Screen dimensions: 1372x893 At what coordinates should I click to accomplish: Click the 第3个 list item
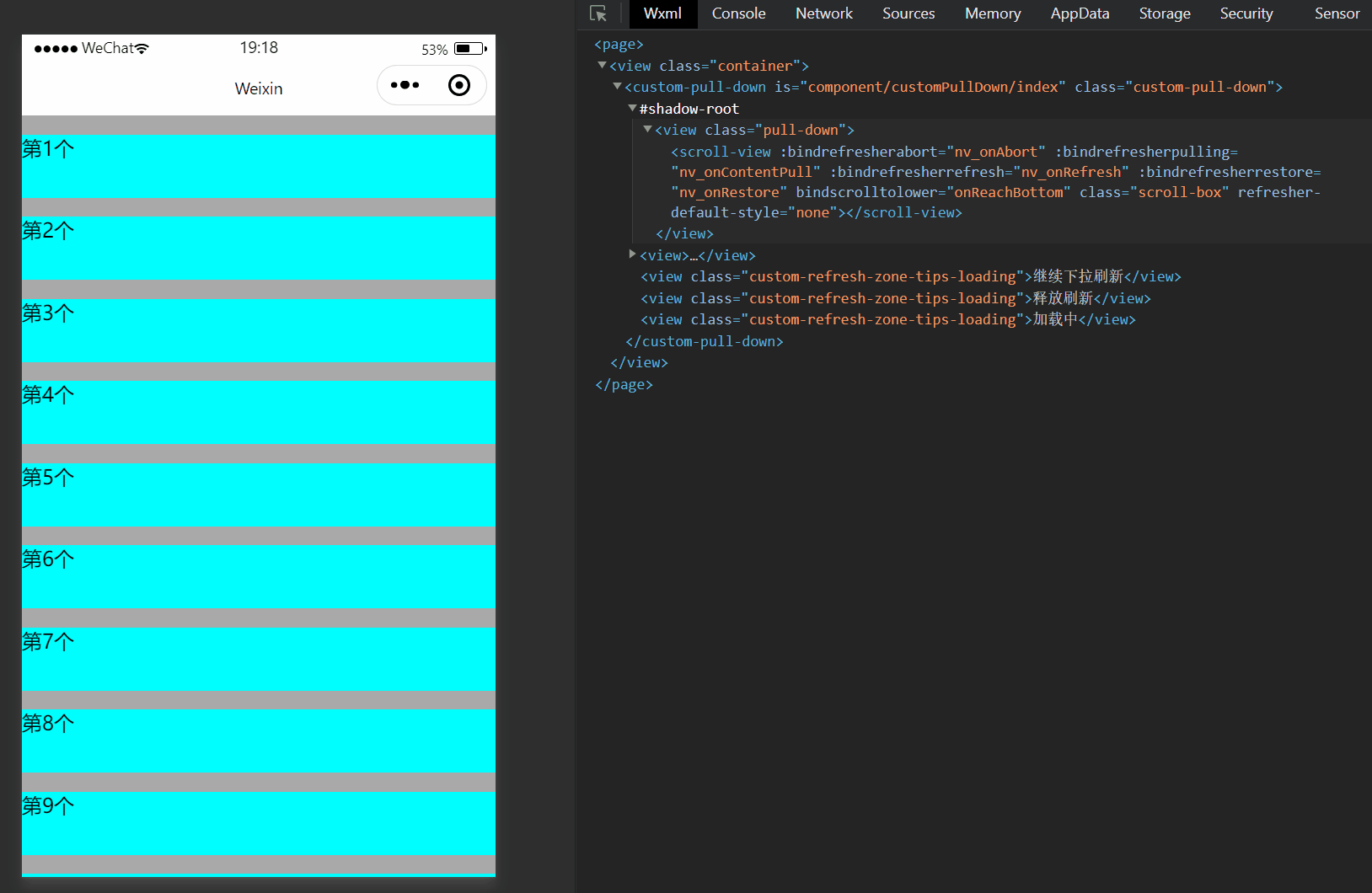pyautogui.click(x=259, y=330)
